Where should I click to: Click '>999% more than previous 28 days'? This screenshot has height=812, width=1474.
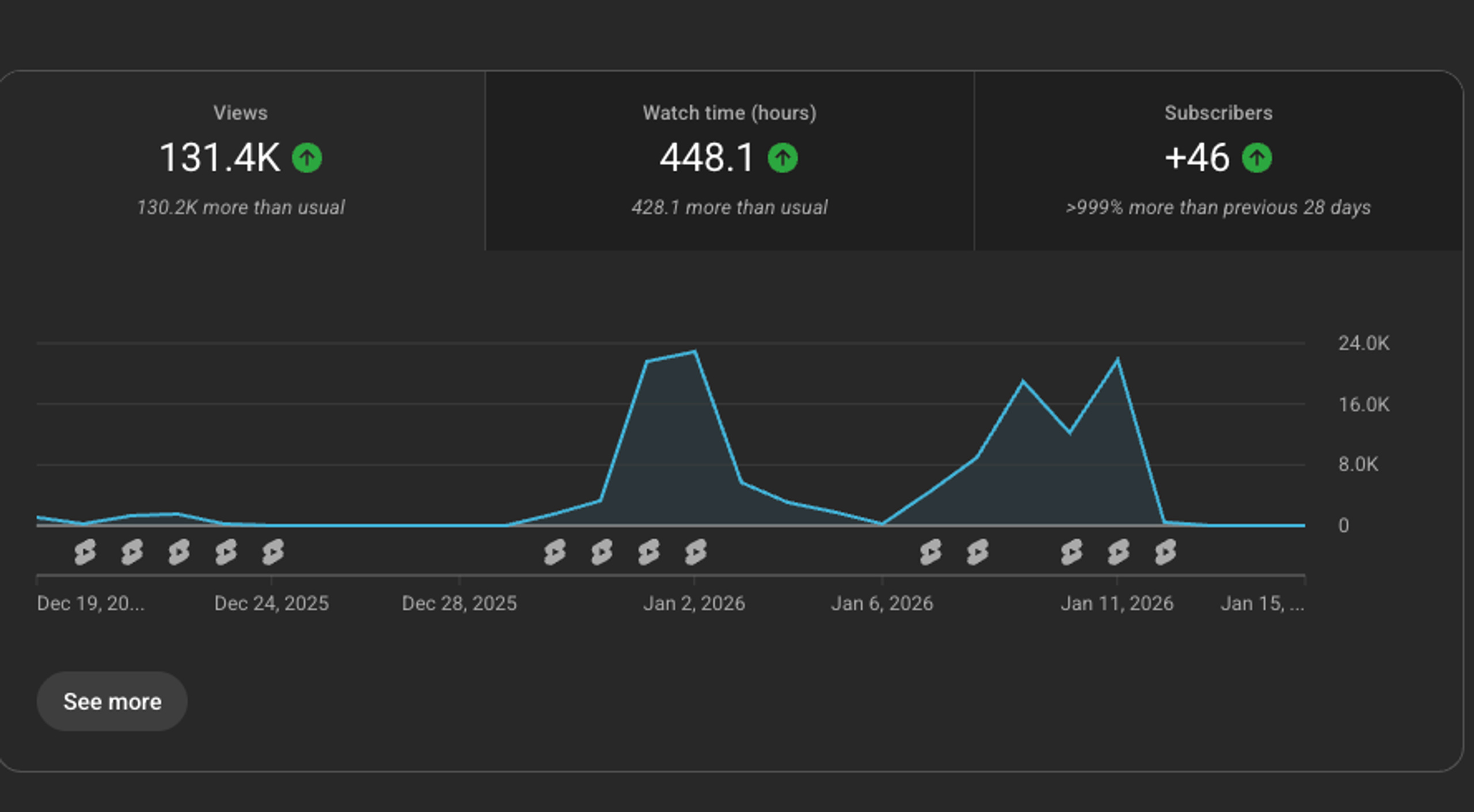[x=1218, y=207]
